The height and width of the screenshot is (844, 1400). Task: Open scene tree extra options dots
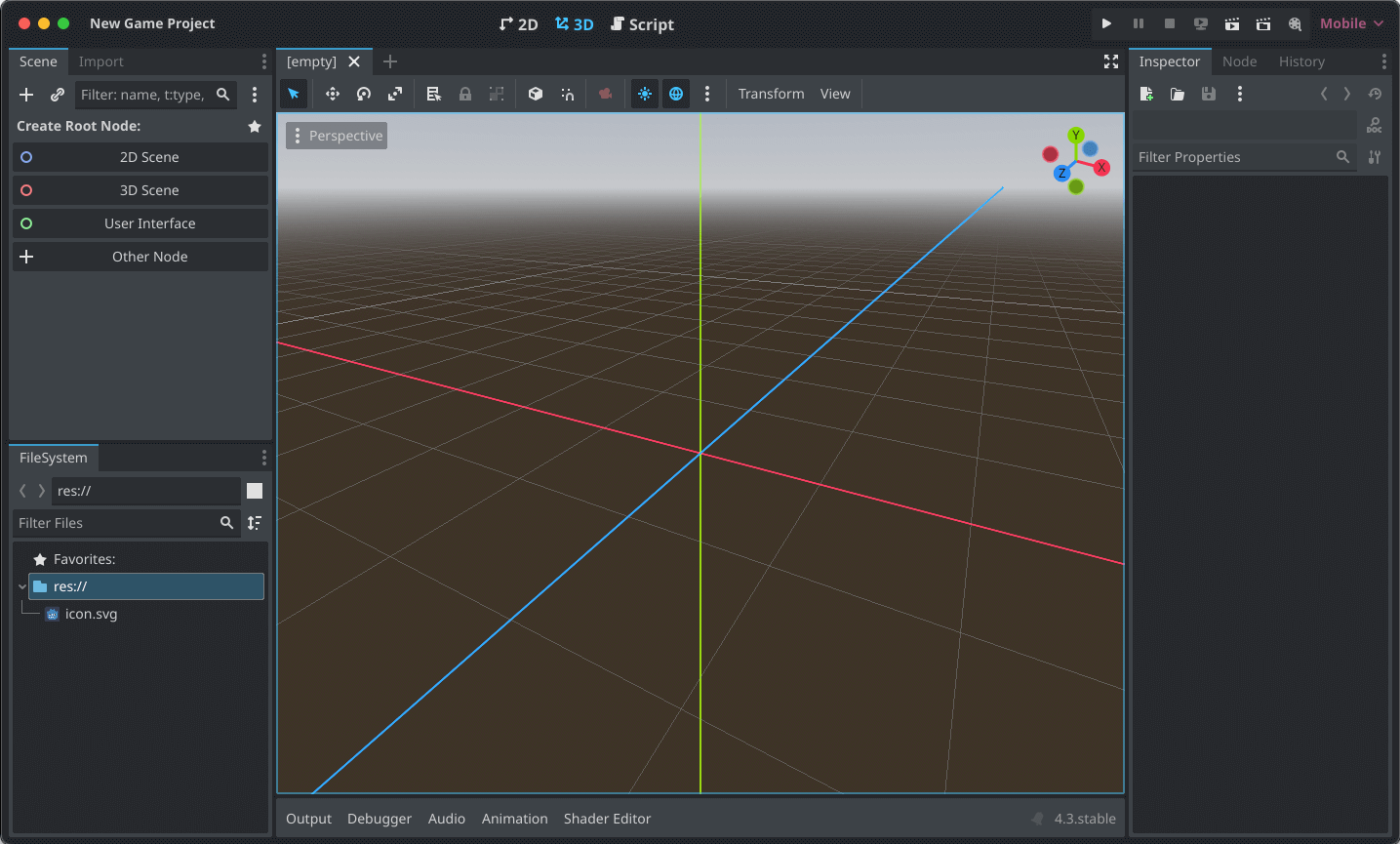click(x=255, y=95)
